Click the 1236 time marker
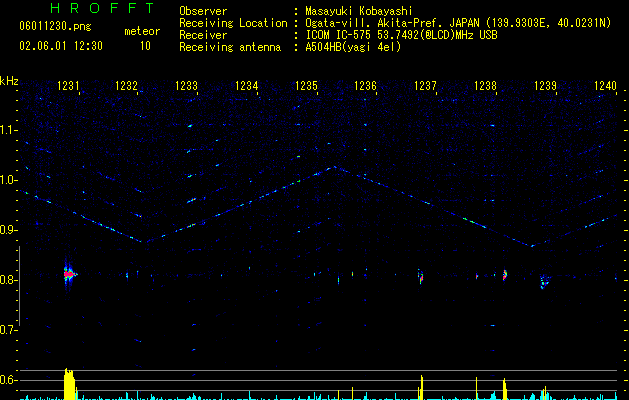This screenshot has width=629, height=400. pyautogui.click(x=366, y=86)
